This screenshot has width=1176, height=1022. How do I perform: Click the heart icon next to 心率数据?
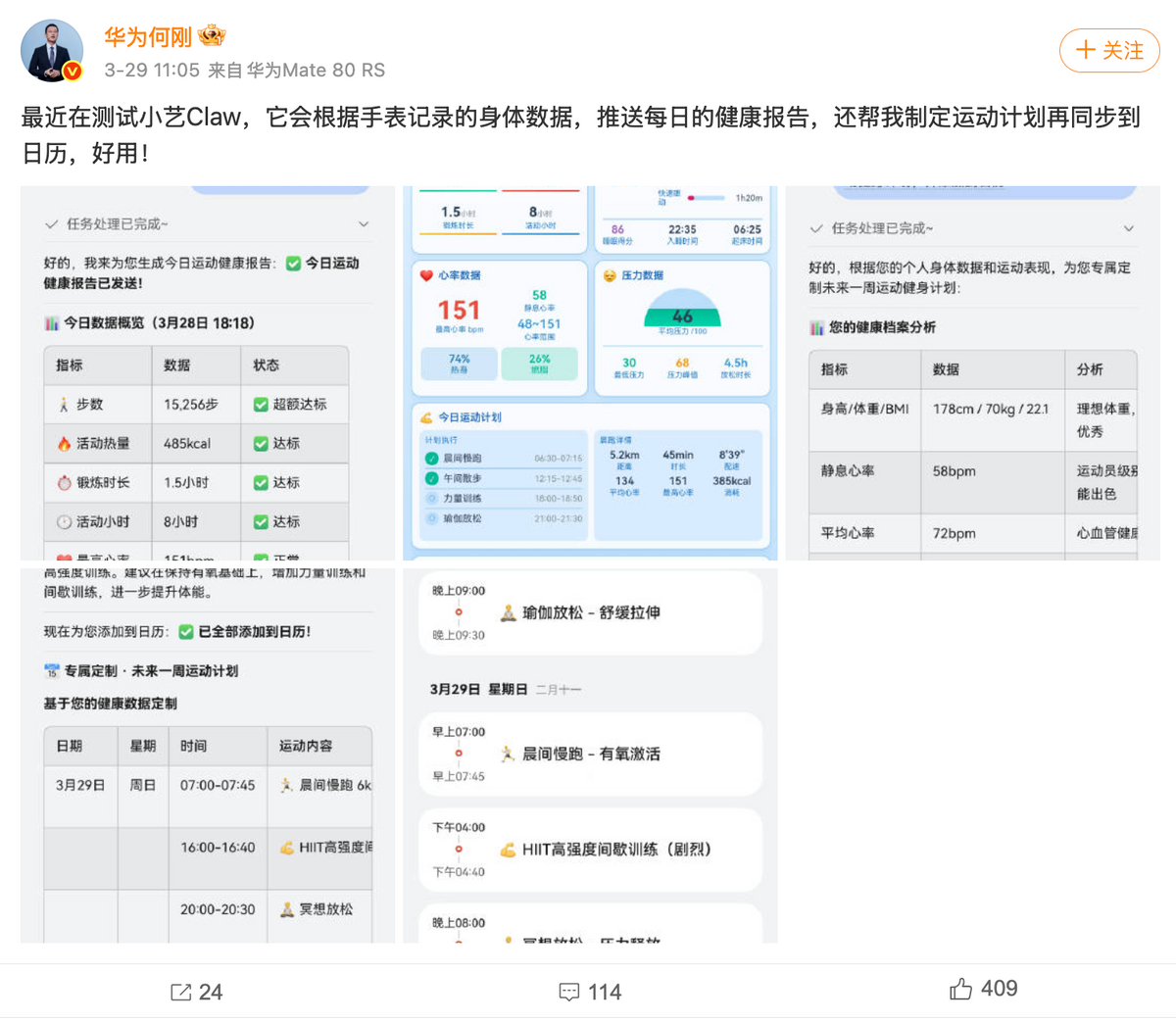426,275
